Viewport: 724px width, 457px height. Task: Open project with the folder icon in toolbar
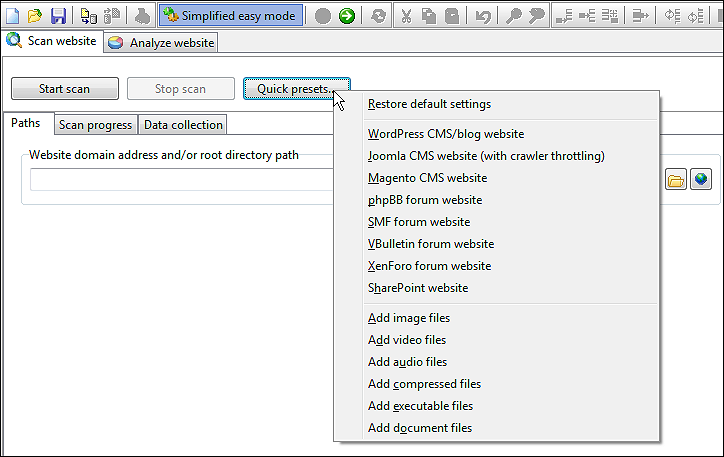pyautogui.click(x=35, y=16)
